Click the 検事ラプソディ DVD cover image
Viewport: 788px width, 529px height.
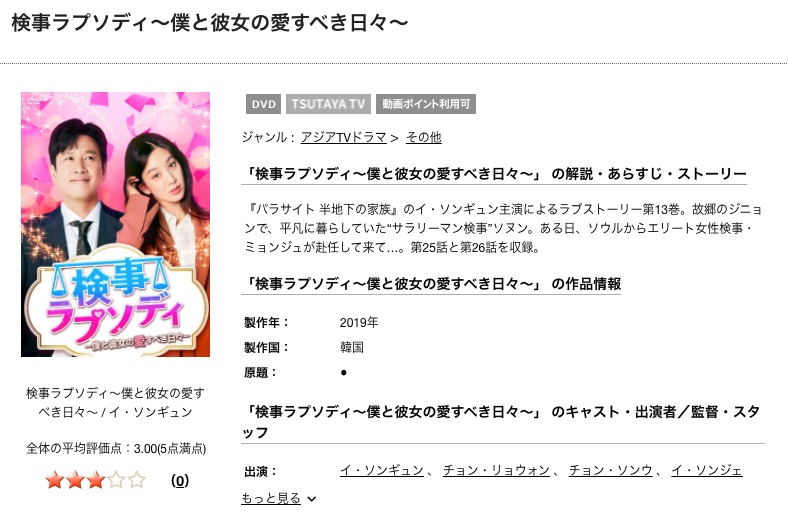[x=116, y=224]
